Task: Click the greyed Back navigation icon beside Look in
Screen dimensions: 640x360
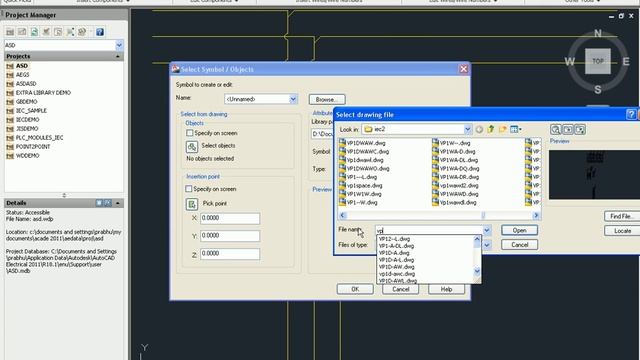Action: tap(480, 129)
